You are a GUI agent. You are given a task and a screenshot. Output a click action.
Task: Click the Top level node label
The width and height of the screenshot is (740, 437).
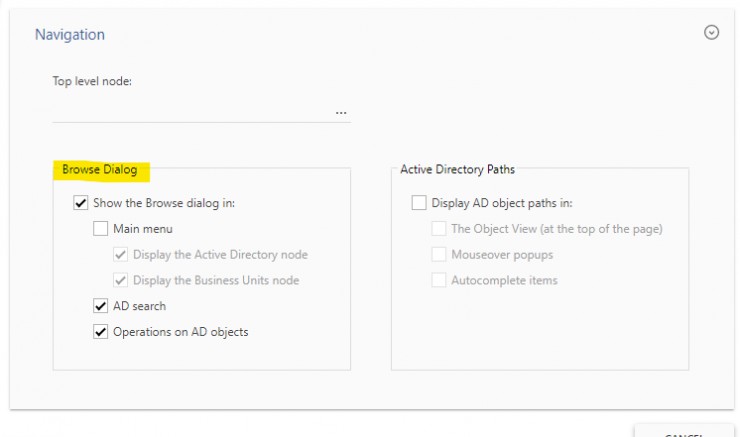(92, 81)
